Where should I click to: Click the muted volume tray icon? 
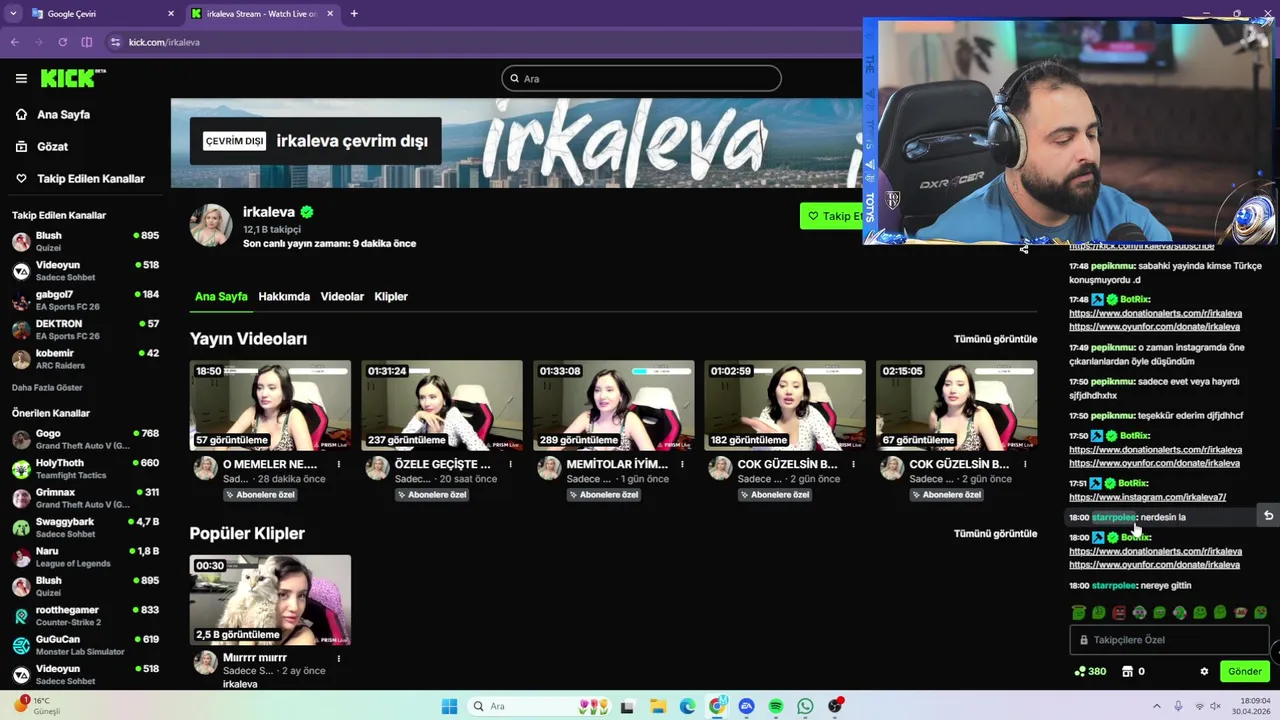pyautogui.click(x=1216, y=706)
